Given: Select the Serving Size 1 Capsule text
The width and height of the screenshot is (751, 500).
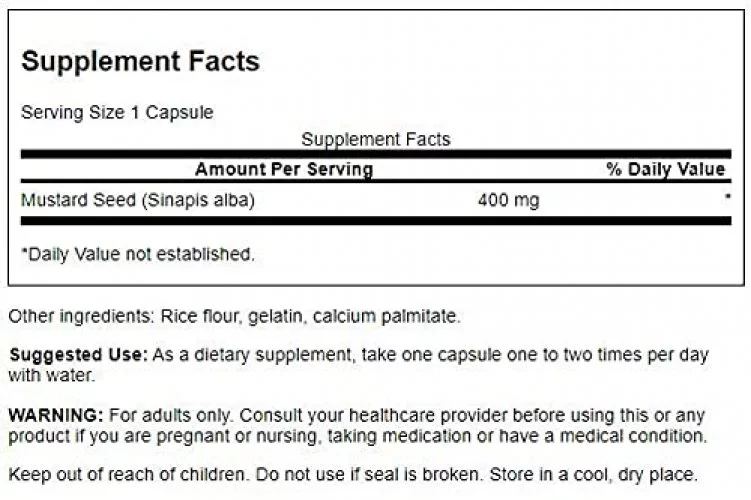Looking at the screenshot, I should click(x=117, y=113).
